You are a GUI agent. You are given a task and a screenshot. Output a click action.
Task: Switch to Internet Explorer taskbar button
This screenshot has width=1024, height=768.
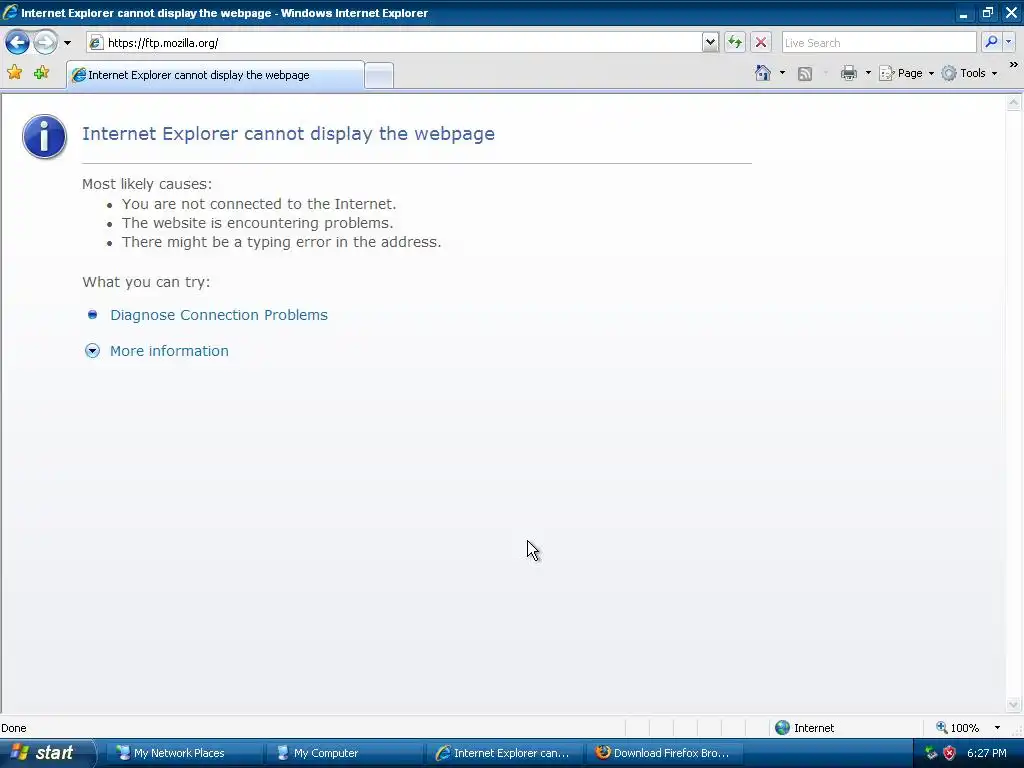coord(503,753)
